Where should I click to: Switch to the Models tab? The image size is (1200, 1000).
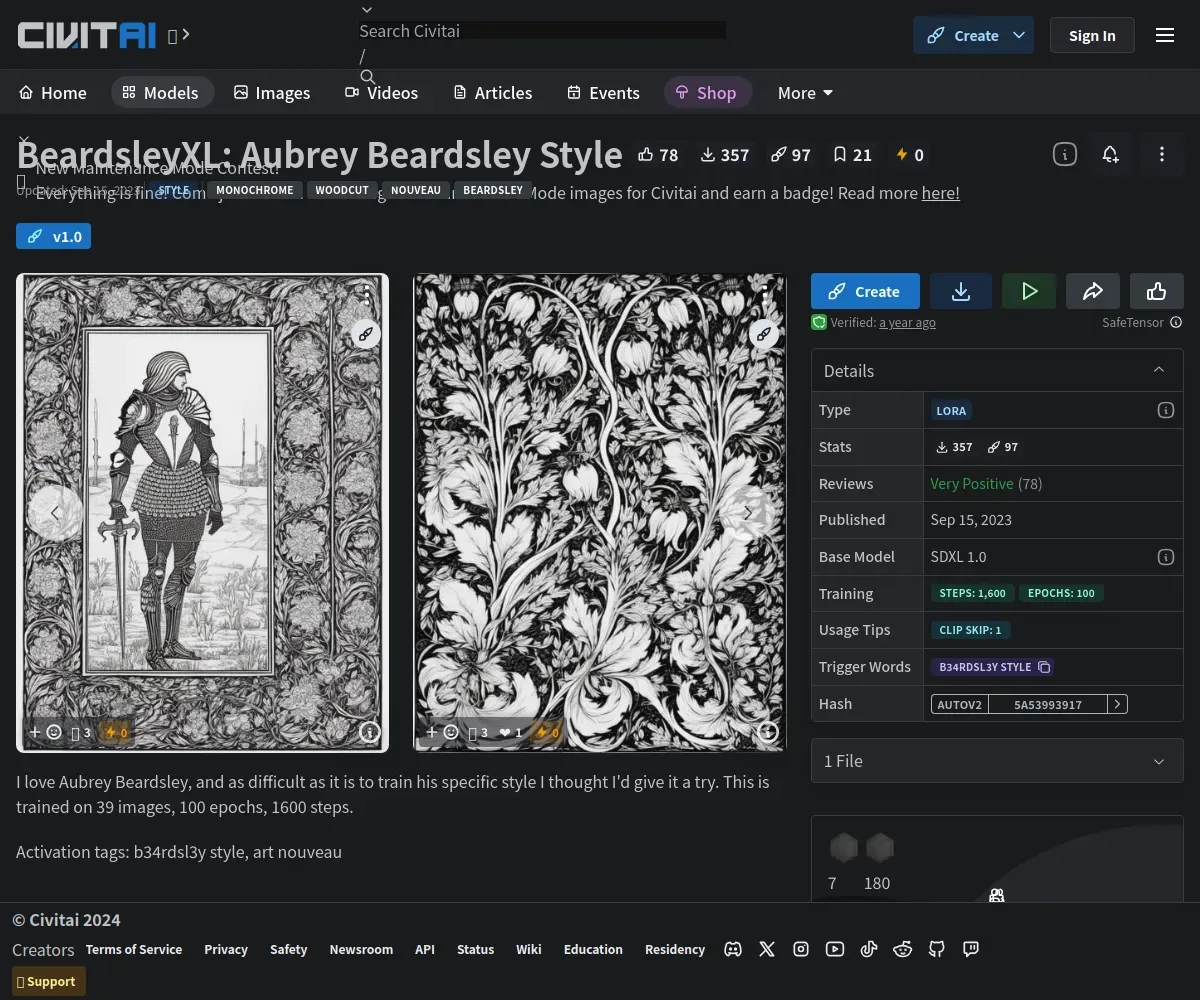click(x=161, y=93)
